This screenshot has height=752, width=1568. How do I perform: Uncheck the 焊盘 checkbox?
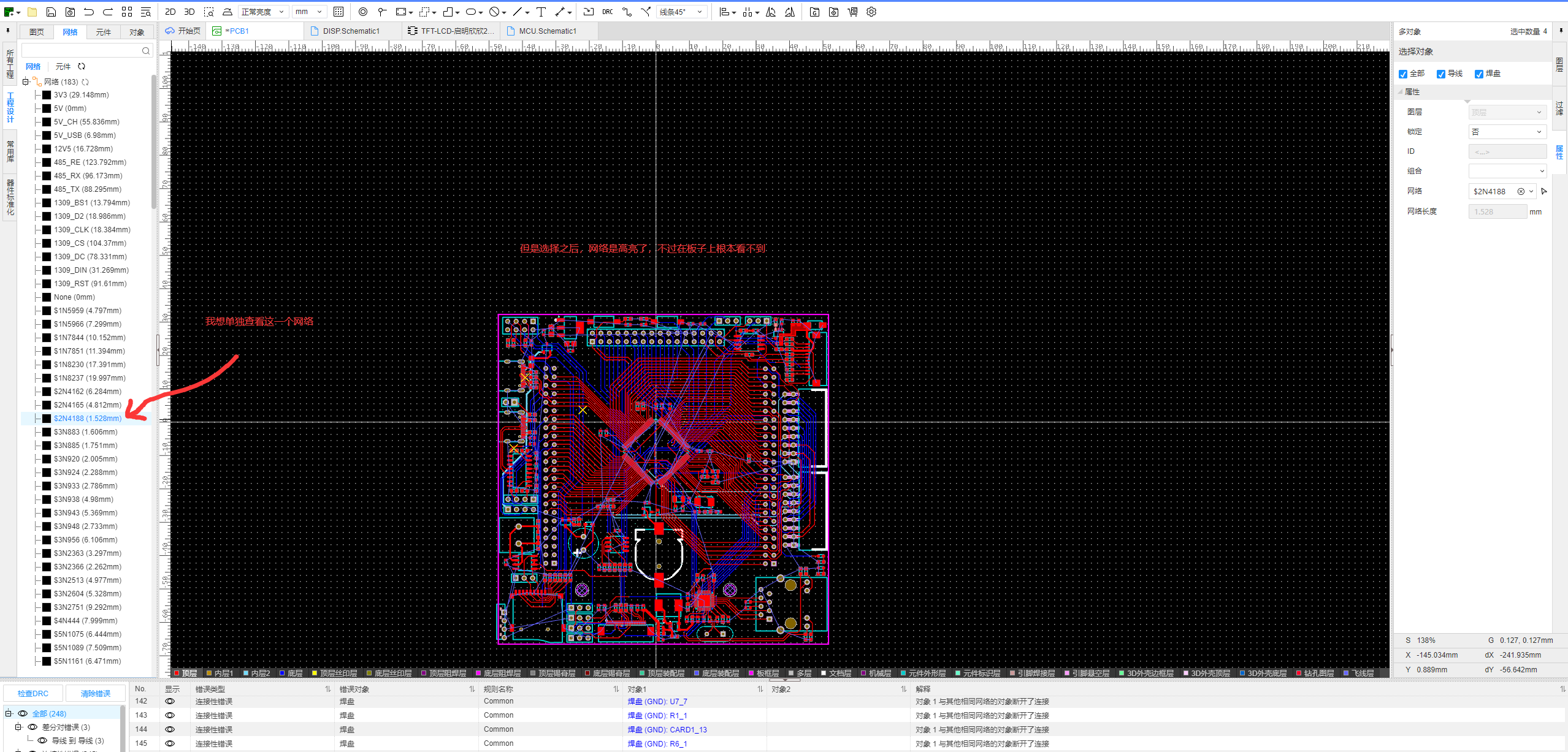(1479, 74)
